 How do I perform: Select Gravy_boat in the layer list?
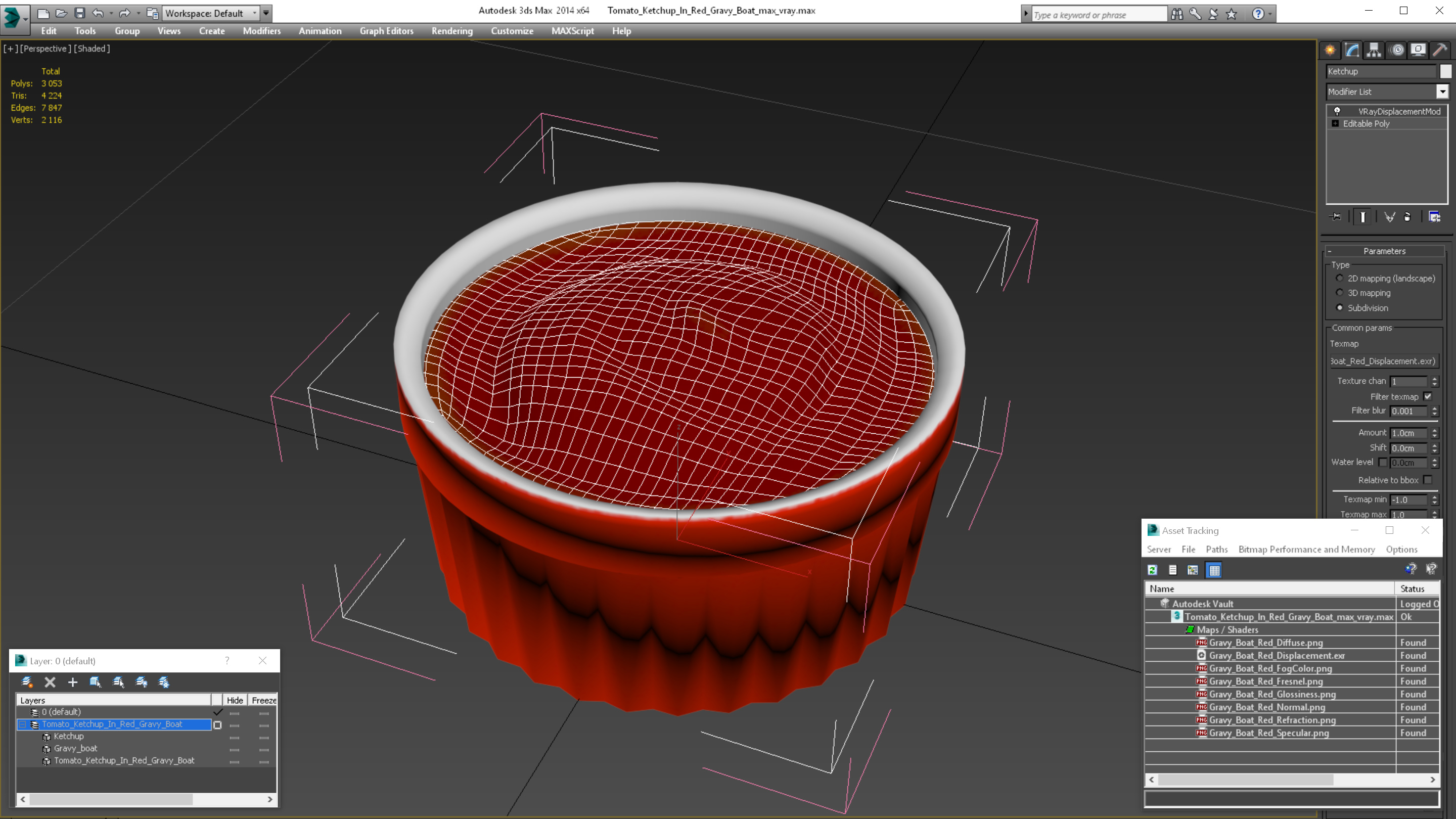tap(75, 748)
